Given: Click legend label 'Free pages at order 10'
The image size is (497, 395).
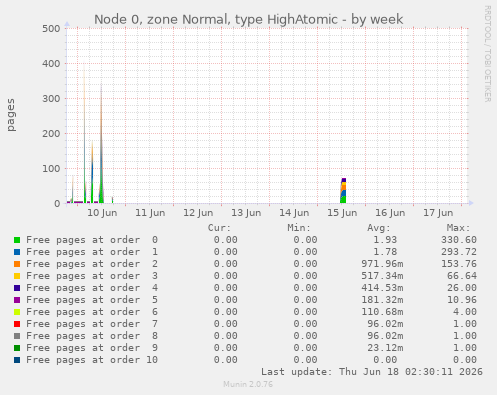Looking at the screenshot, I should tap(92, 360).
